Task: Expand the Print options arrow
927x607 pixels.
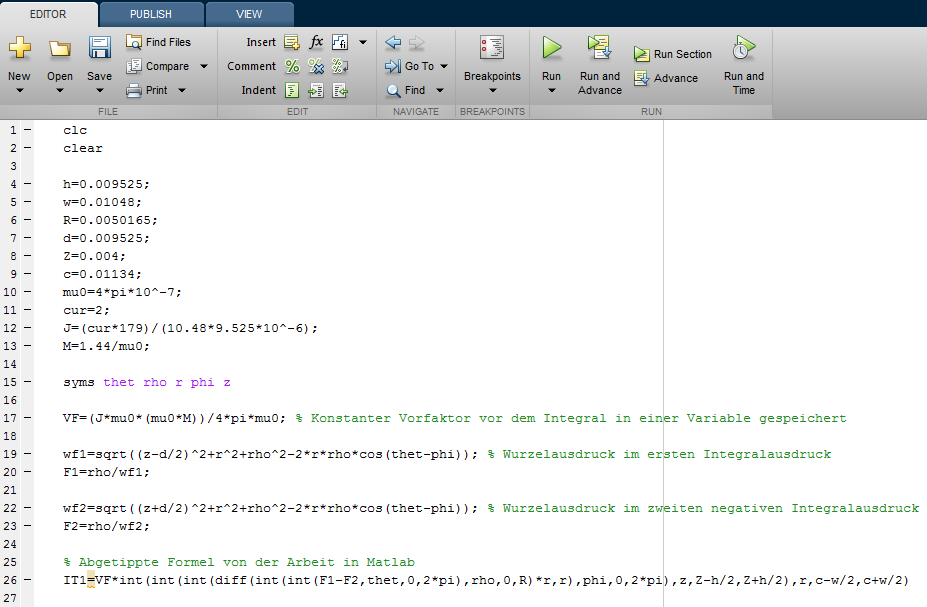Action: (x=182, y=90)
